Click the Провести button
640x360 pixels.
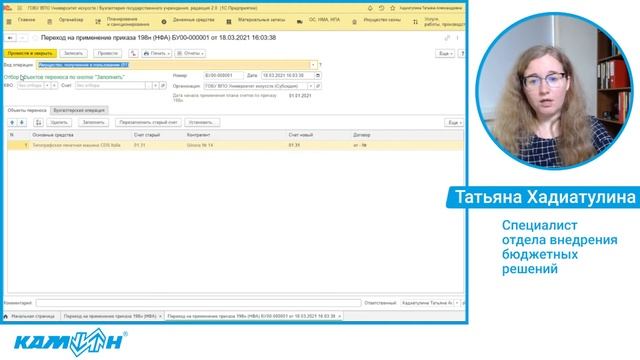tap(107, 53)
